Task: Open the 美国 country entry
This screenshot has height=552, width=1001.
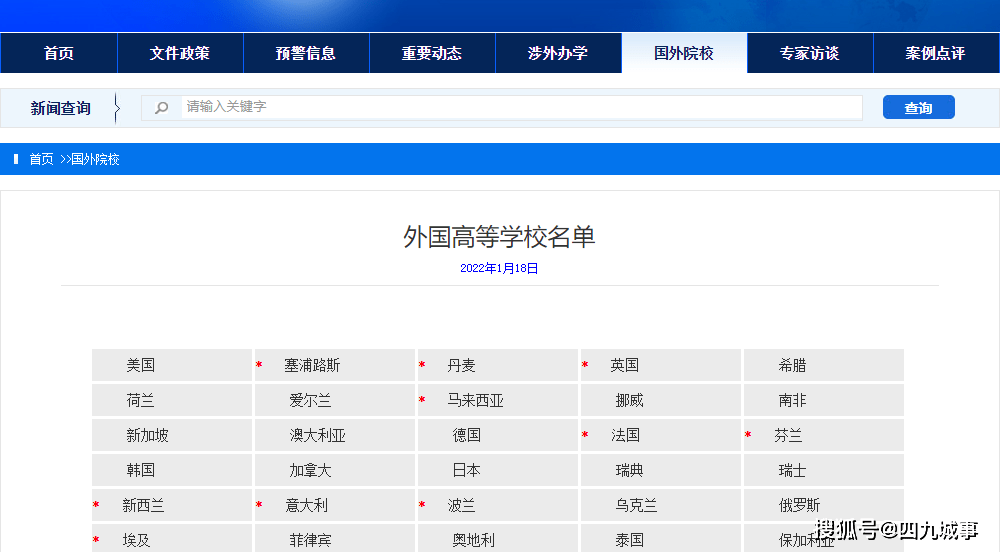Action: point(140,365)
